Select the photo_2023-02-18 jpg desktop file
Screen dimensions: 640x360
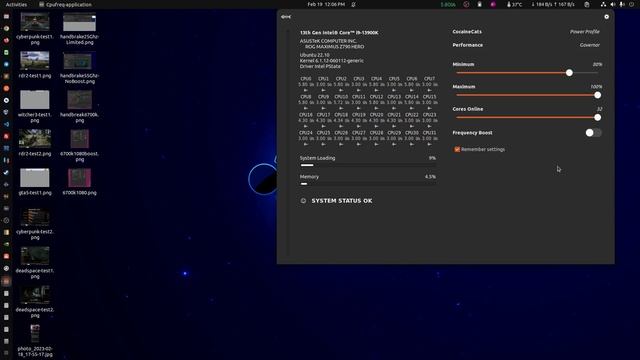35,341
